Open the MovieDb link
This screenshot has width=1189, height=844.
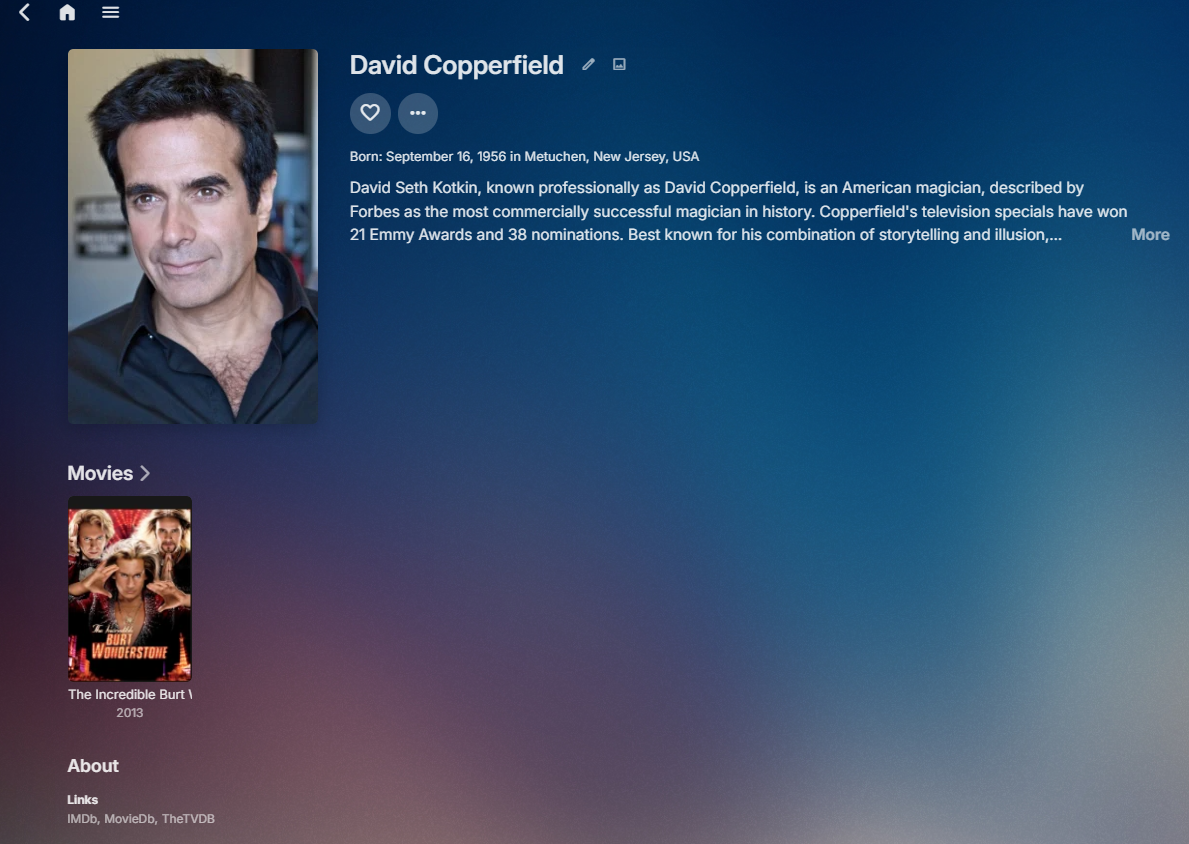point(130,819)
